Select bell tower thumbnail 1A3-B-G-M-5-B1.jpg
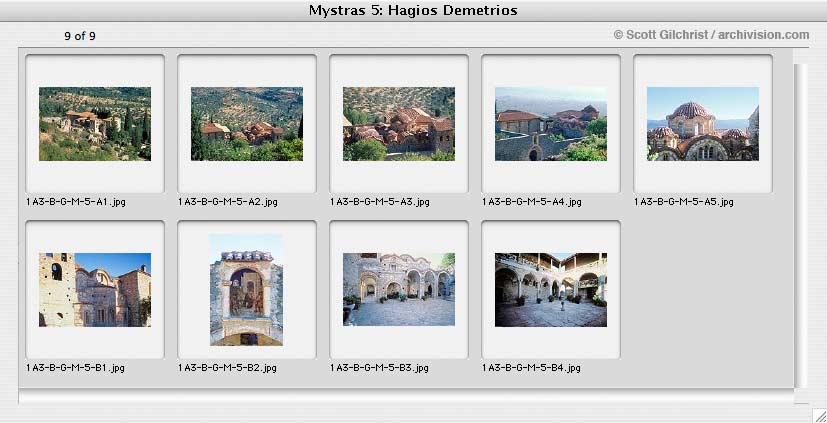Image resolution: width=827 pixels, height=423 pixels. tap(95, 290)
